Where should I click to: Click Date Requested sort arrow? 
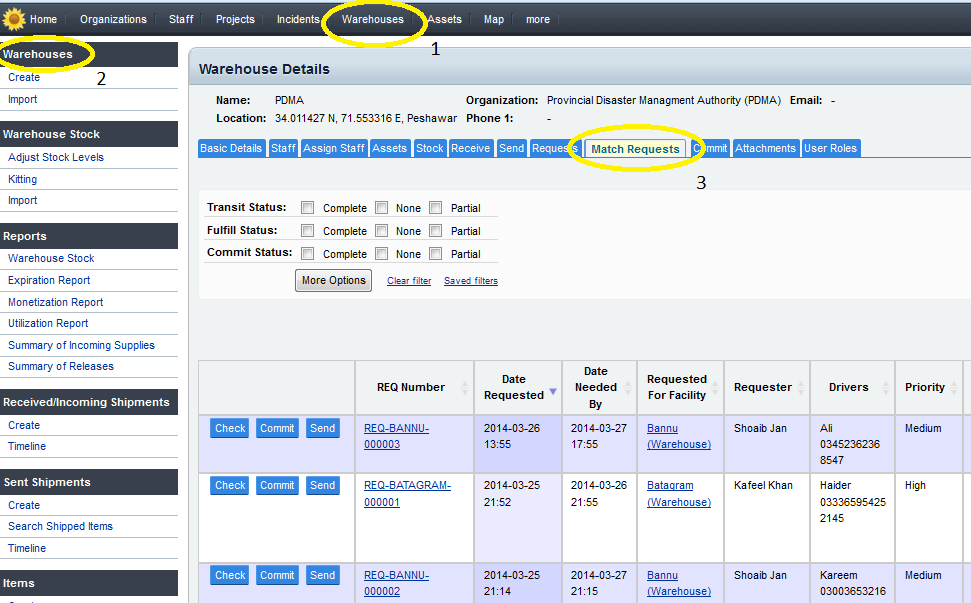pyautogui.click(x=552, y=393)
